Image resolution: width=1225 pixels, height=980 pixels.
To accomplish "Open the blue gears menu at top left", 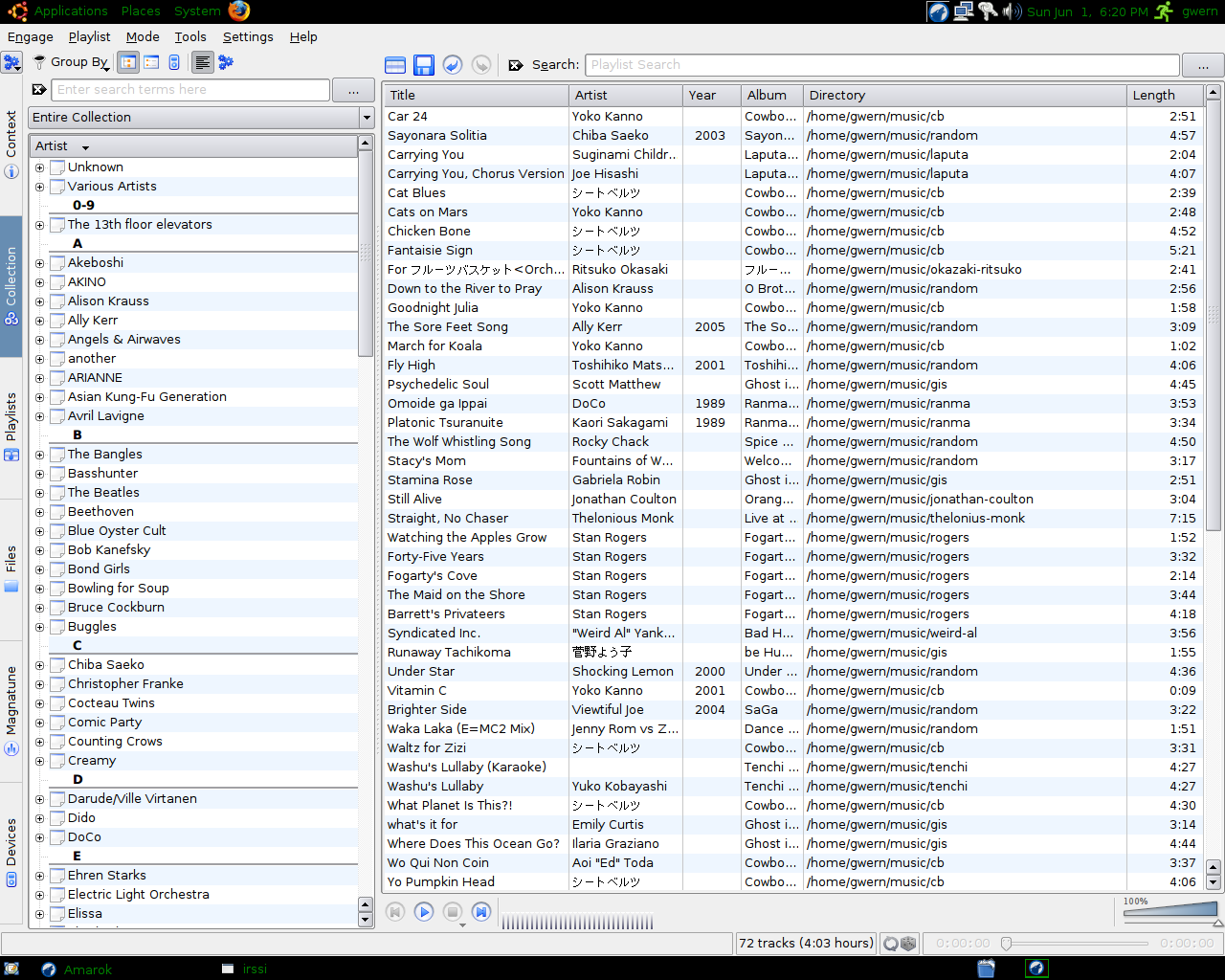I will click(11, 63).
